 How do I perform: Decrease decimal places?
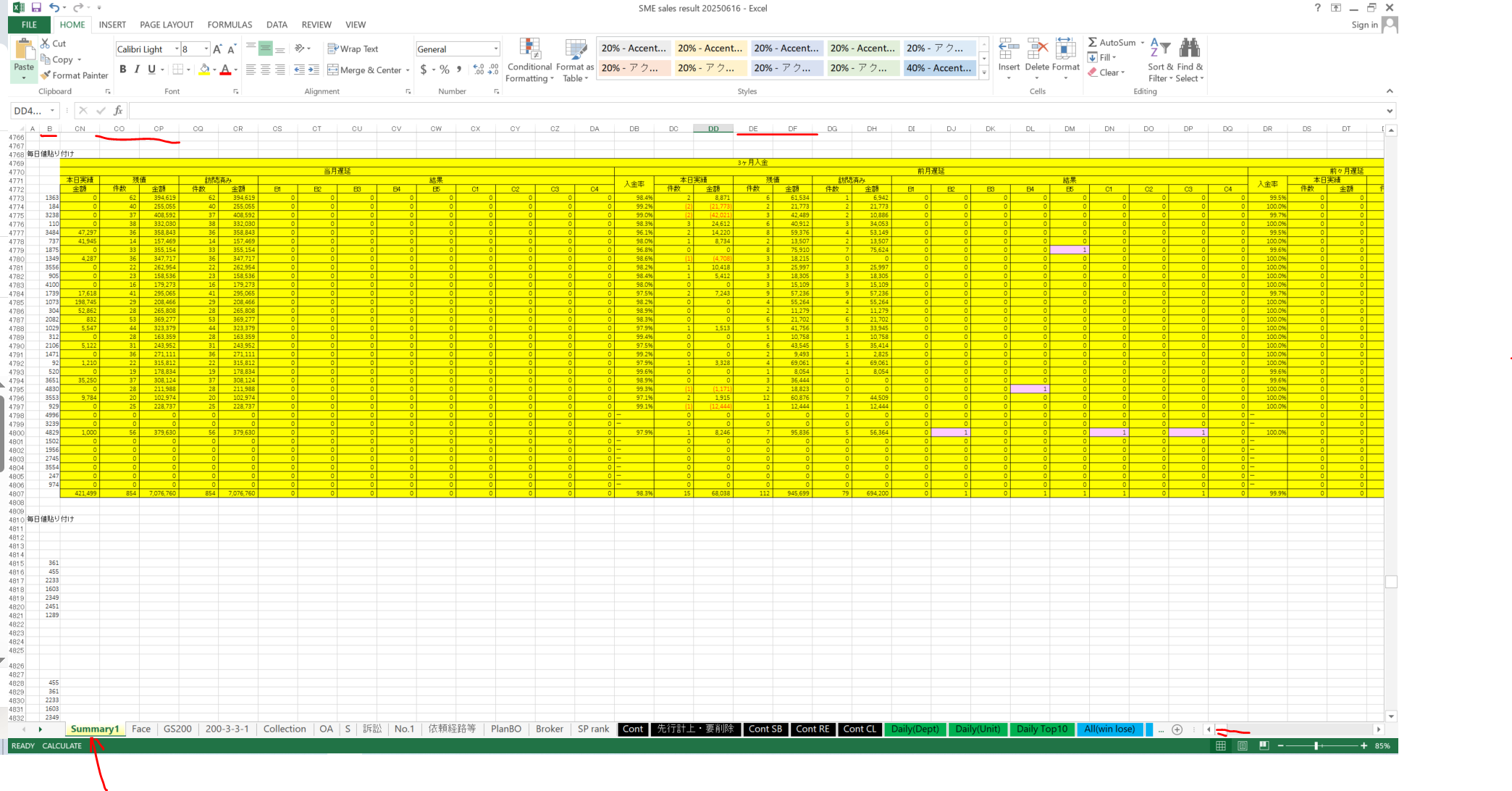pyautogui.click(x=493, y=70)
